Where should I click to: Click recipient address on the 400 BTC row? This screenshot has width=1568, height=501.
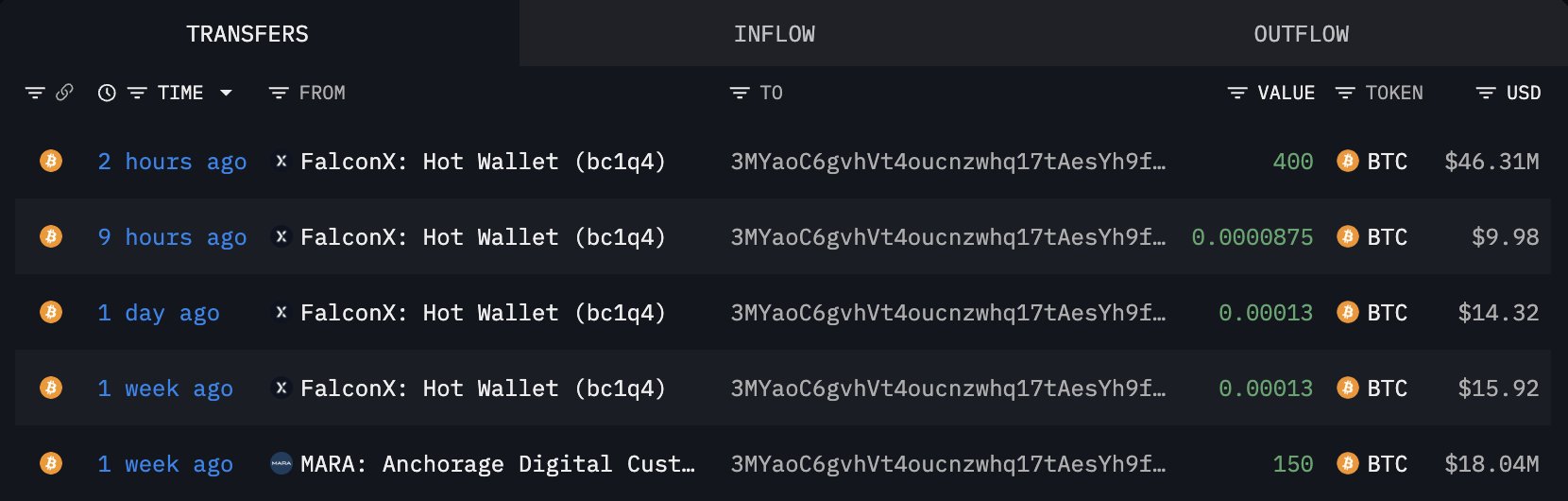[947, 162]
